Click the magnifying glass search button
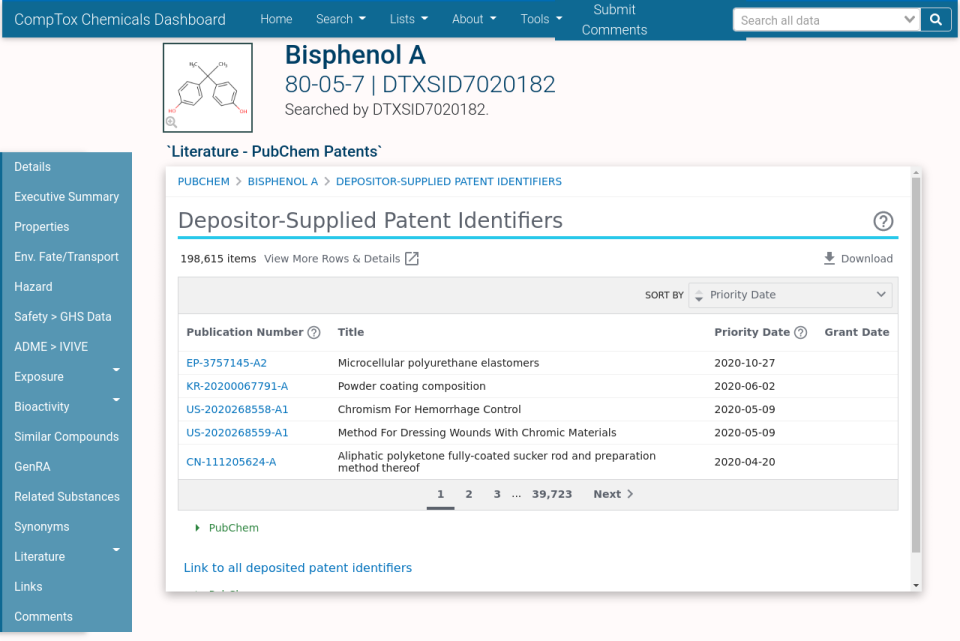The width and height of the screenshot is (960, 641). coord(936,20)
